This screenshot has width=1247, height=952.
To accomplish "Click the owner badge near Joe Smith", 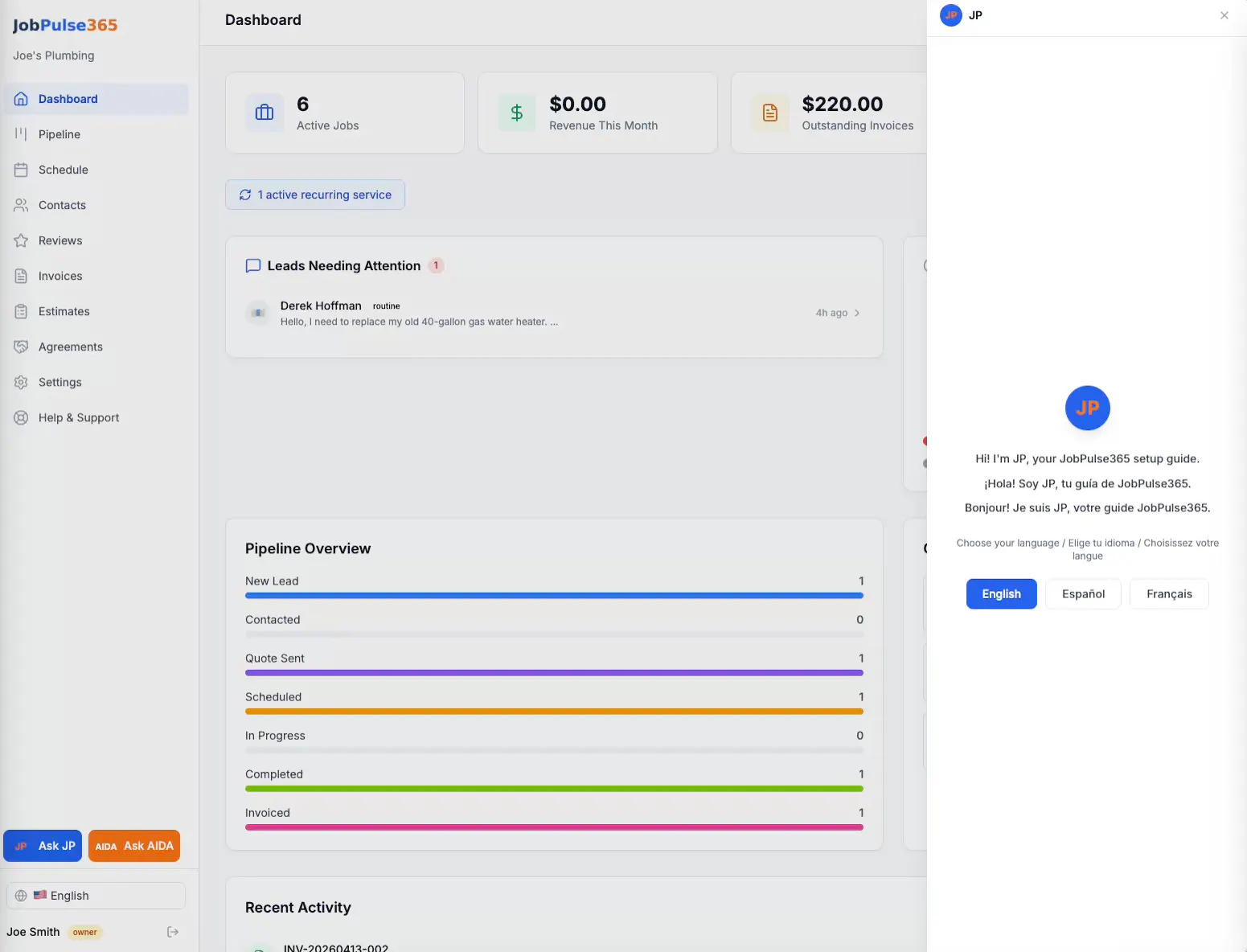I will pyautogui.click(x=84, y=933).
